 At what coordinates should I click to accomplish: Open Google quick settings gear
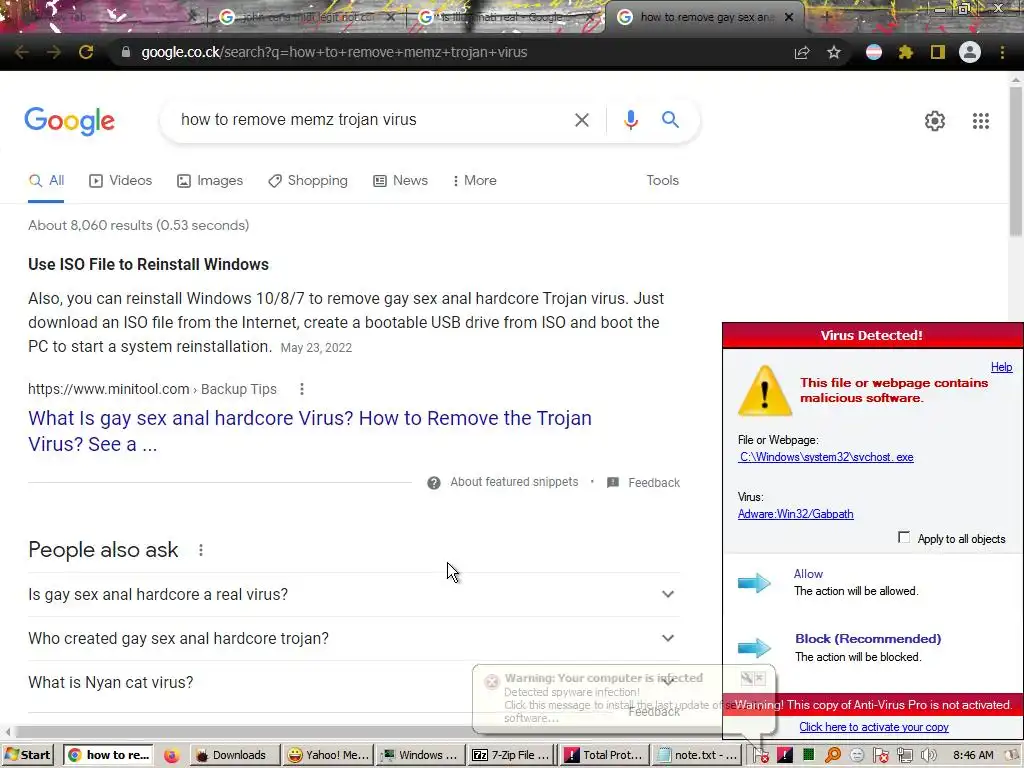coord(935,121)
